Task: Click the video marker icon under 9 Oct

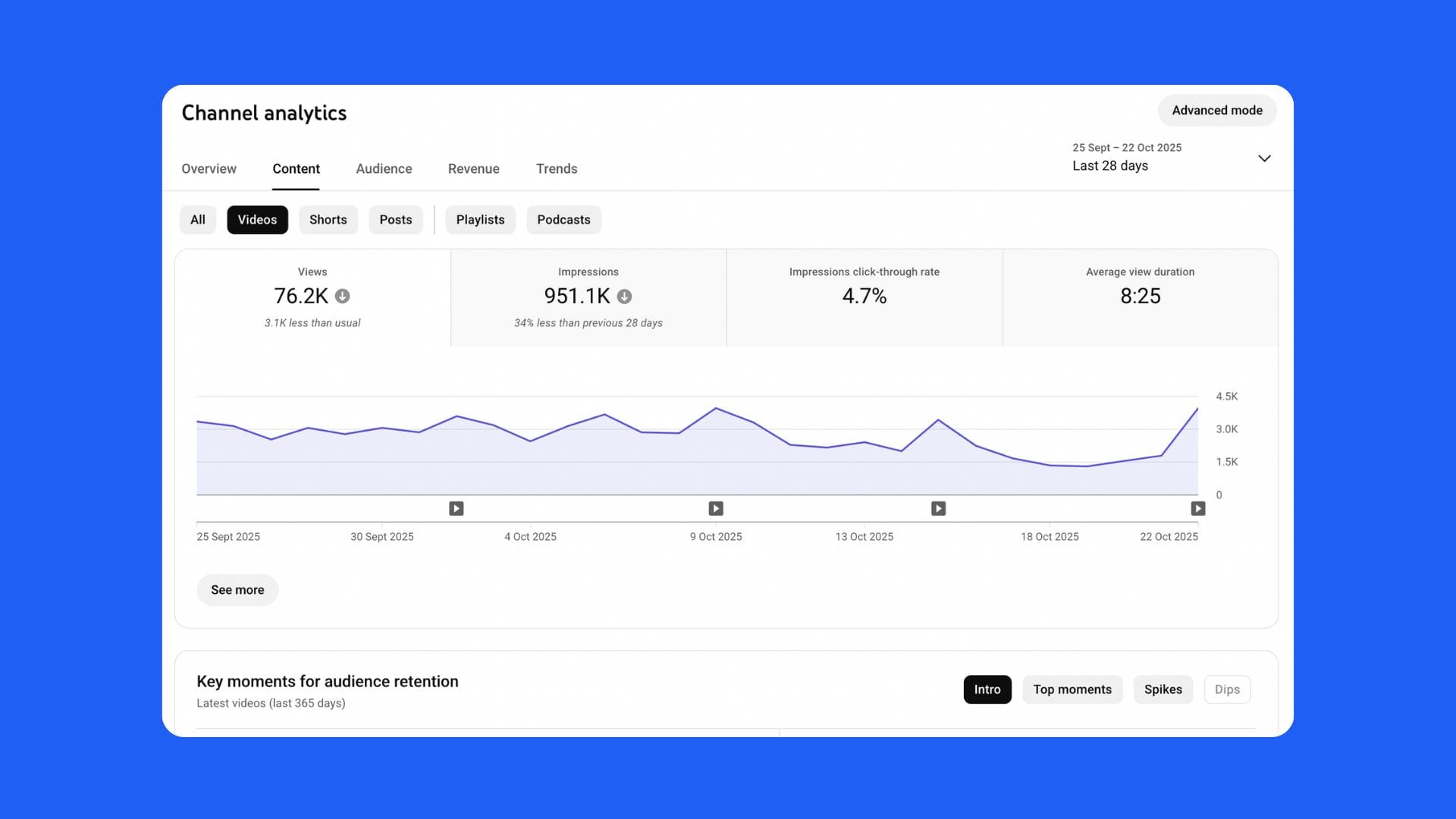Action: 716,509
